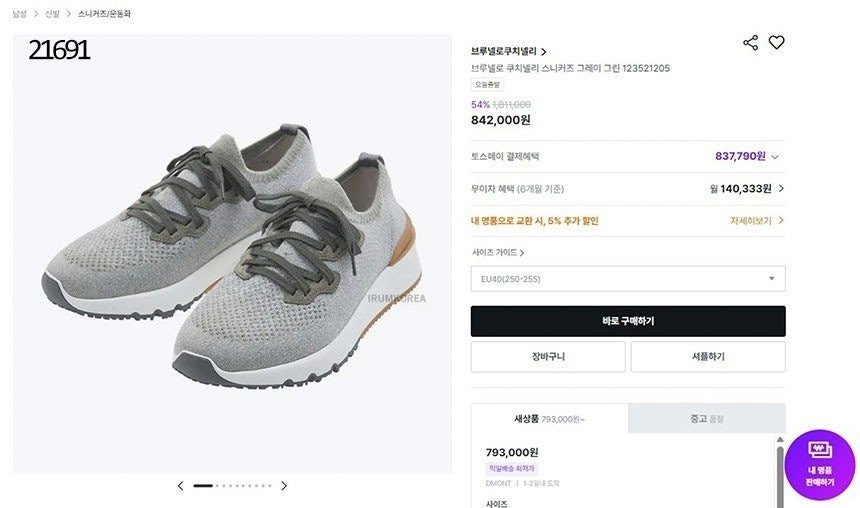Viewport: 860px width, 508px height.
Task: Add product to wishlist with heart icon
Action: pyautogui.click(x=776, y=42)
